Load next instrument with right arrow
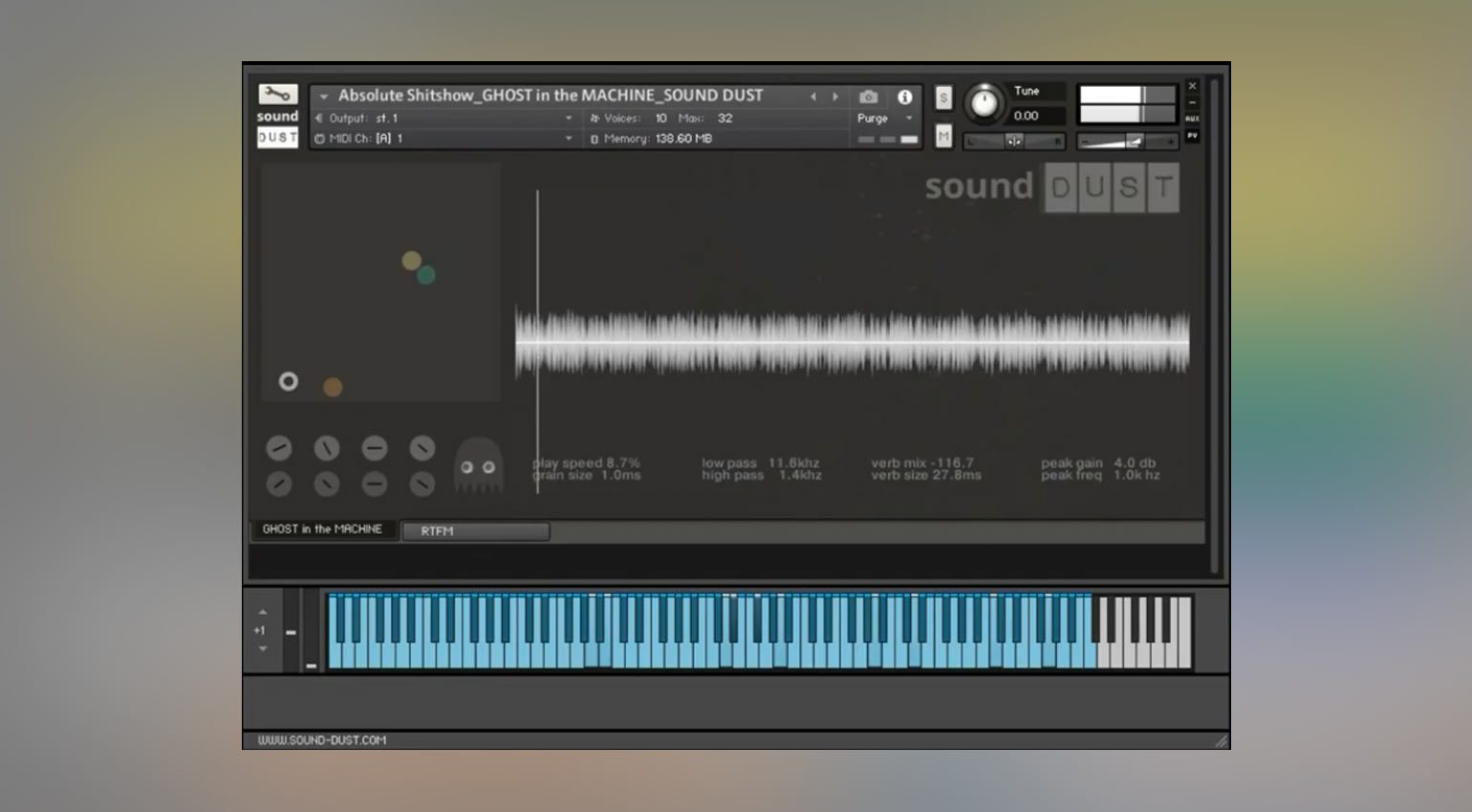1472x812 pixels. coord(835,96)
